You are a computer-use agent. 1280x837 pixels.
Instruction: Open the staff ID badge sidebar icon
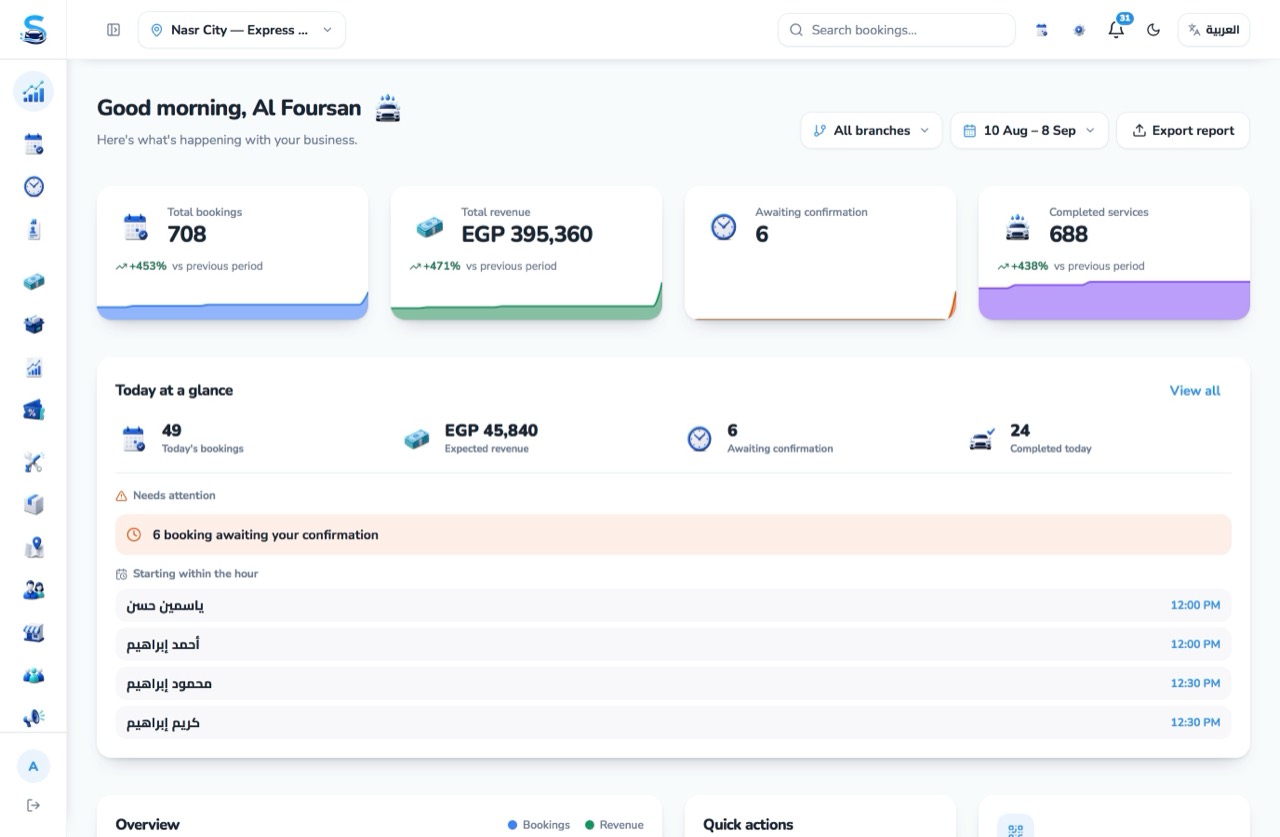33,230
